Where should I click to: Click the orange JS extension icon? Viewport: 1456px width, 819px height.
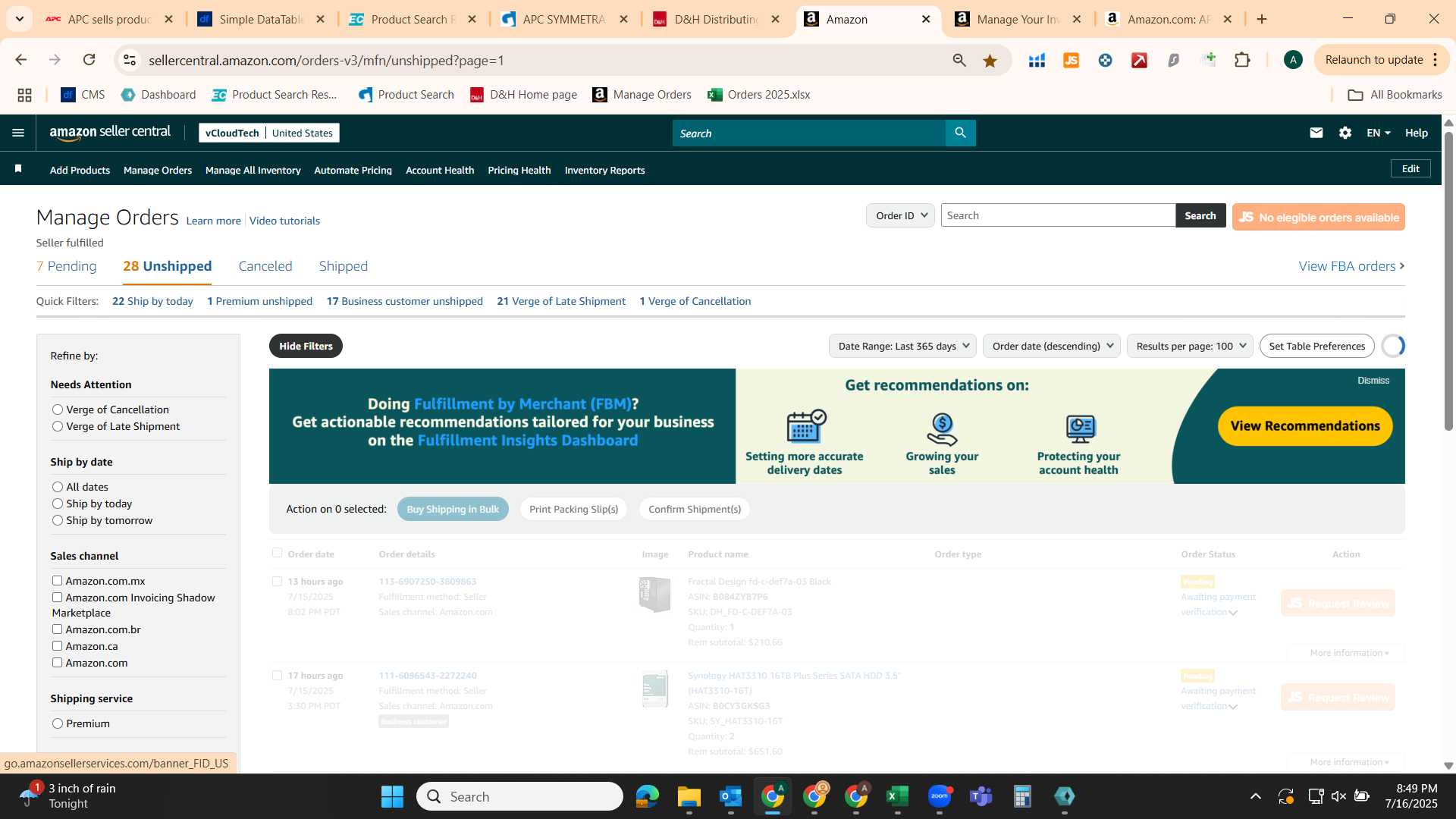point(1071,60)
